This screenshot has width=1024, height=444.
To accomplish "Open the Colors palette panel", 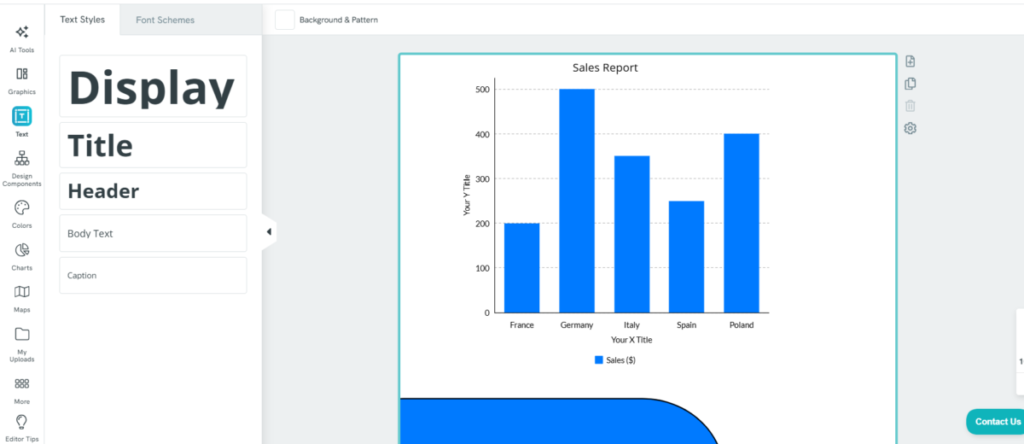I will (21, 212).
